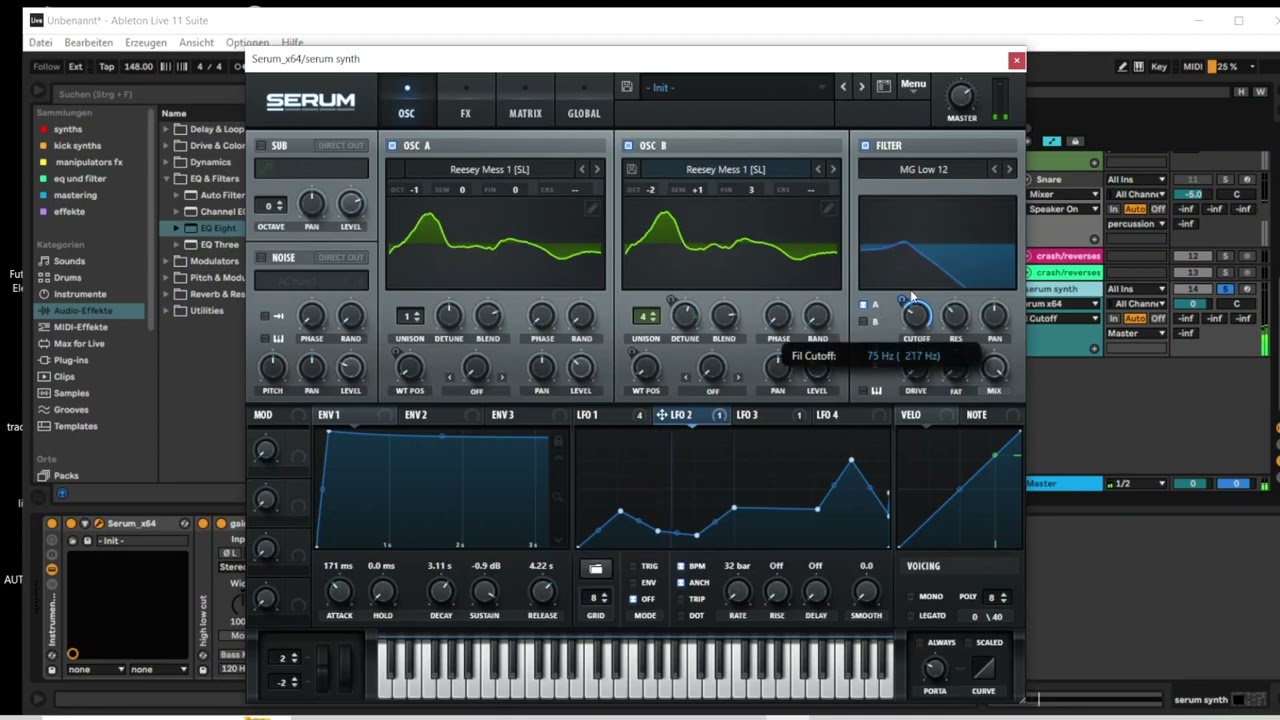Screen dimensions: 1280x720
Task: Expand Utilities folder in browser
Action: coord(168,310)
